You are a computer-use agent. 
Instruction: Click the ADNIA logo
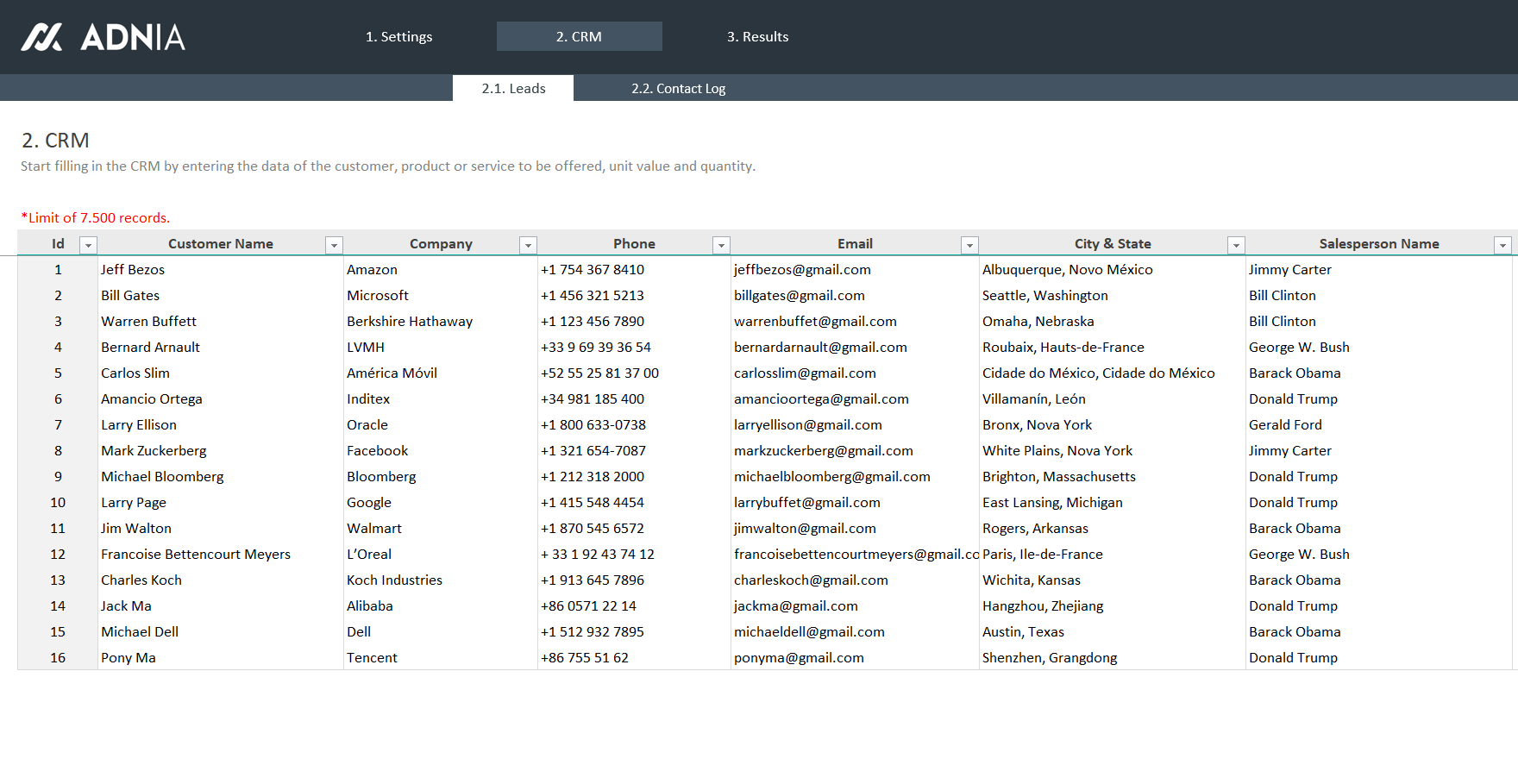[x=103, y=37]
